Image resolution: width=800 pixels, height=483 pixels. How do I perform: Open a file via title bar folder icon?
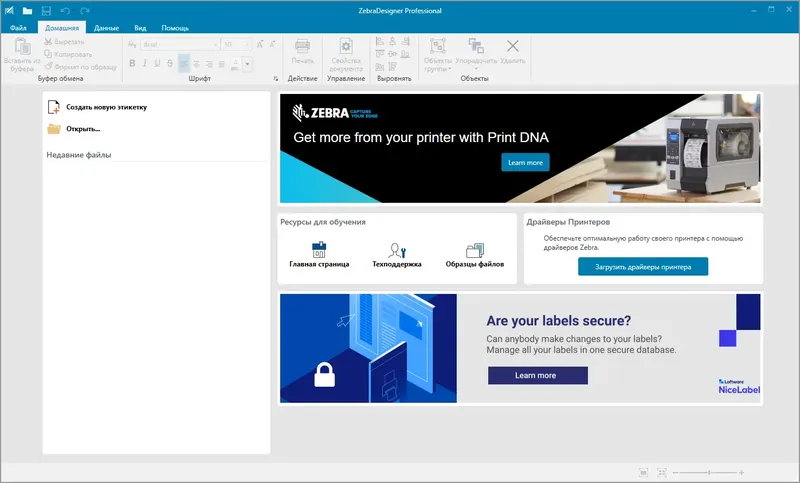coord(28,10)
